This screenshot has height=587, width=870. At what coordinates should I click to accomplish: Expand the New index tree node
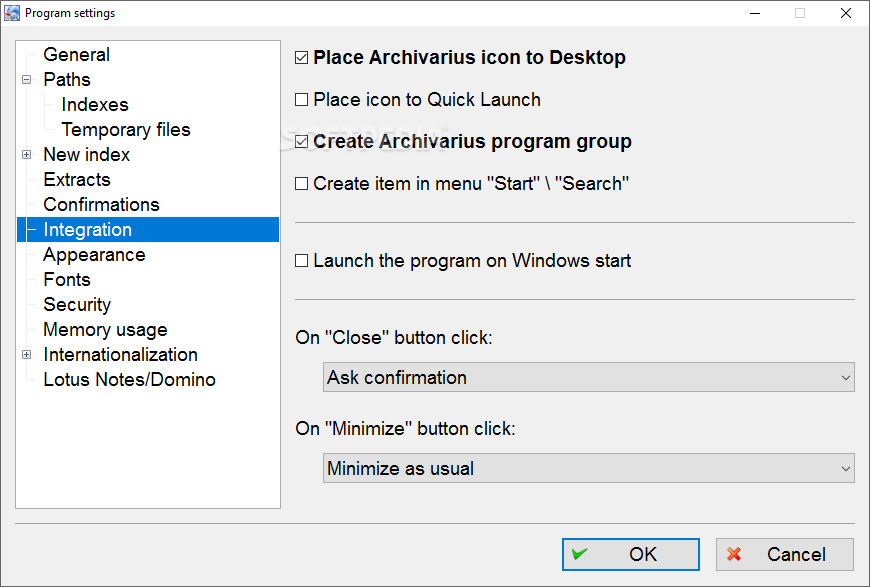pyautogui.click(x=27, y=155)
